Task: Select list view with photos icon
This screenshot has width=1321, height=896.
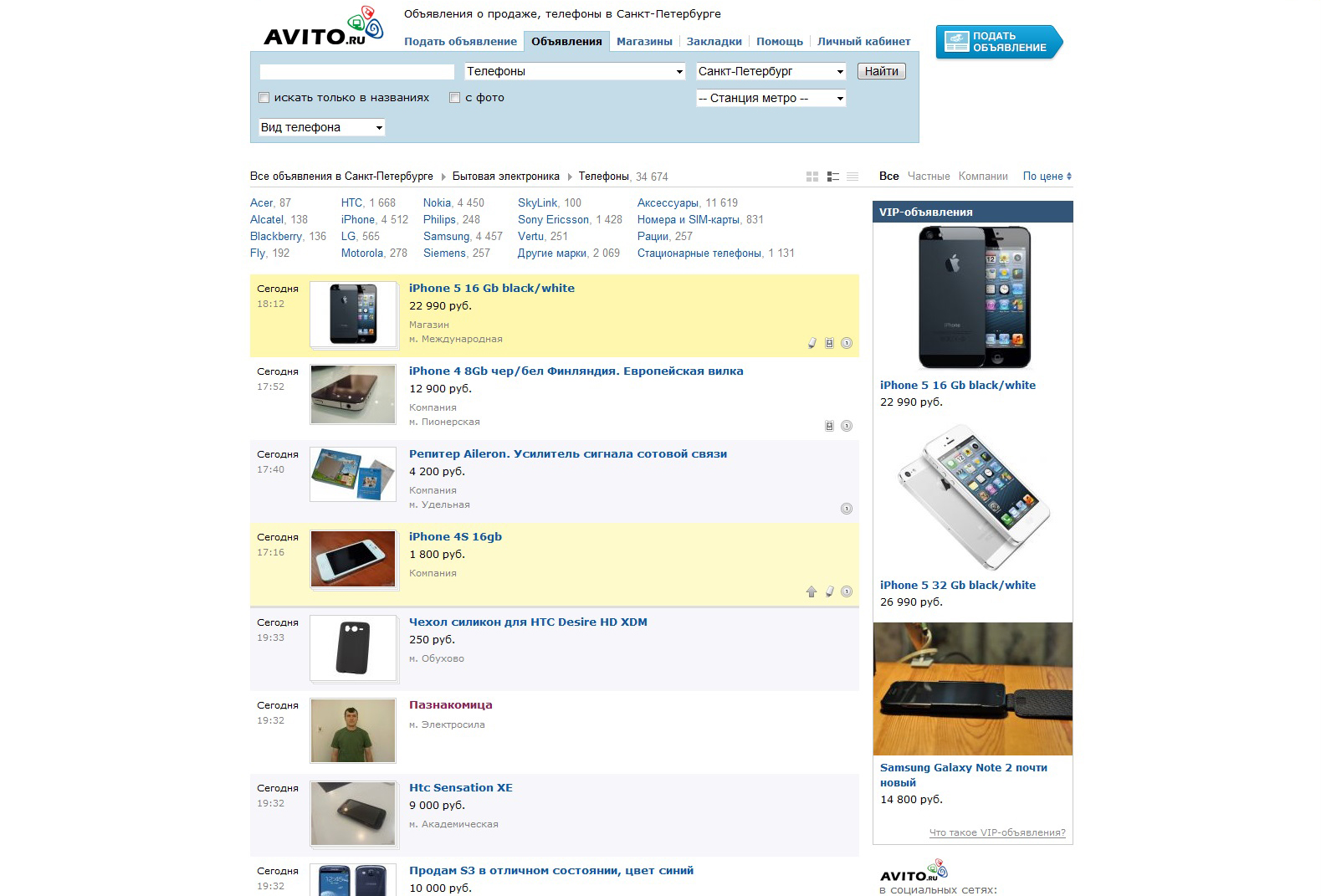Action: tap(832, 177)
